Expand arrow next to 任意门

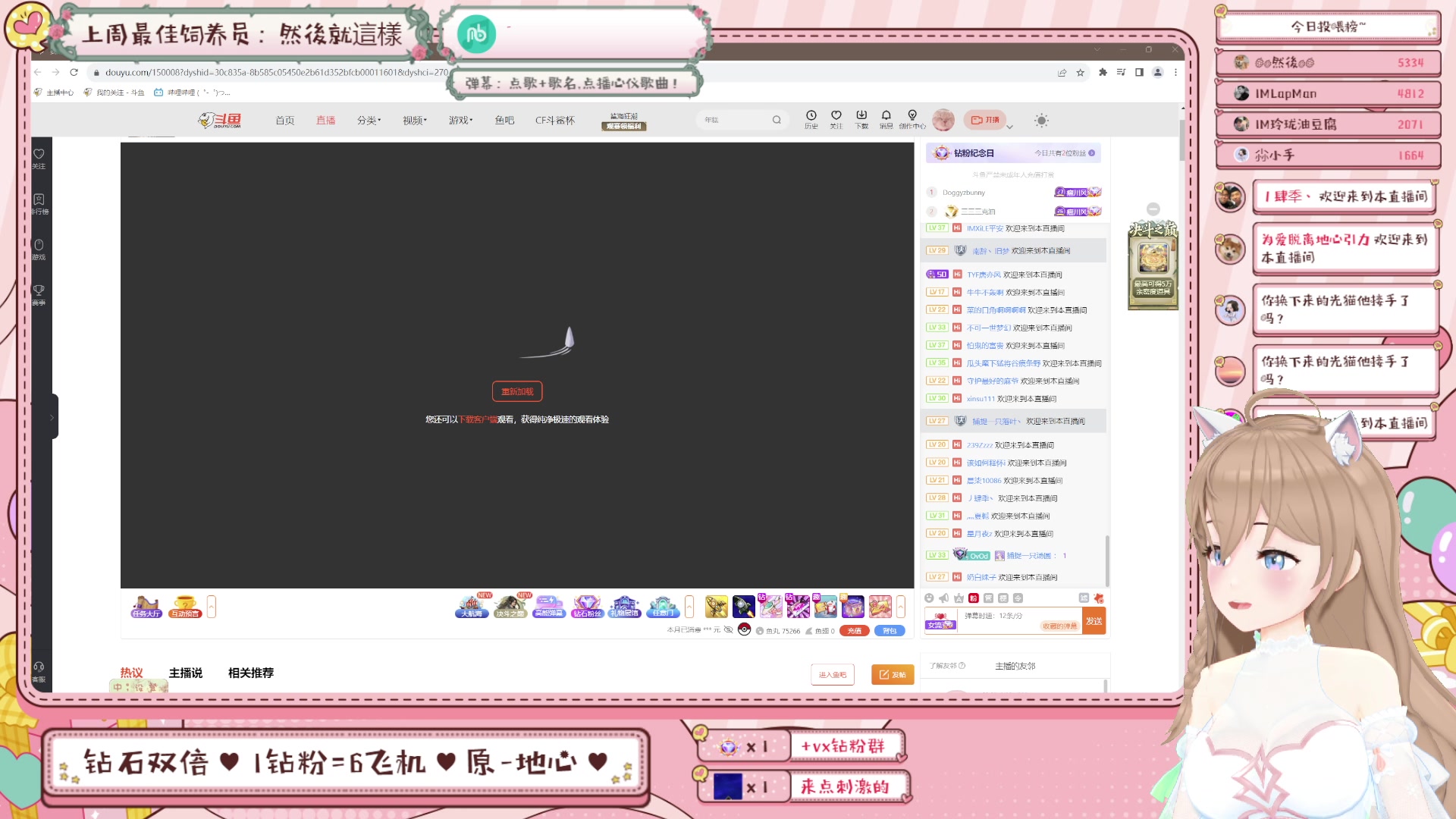[x=689, y=607]
